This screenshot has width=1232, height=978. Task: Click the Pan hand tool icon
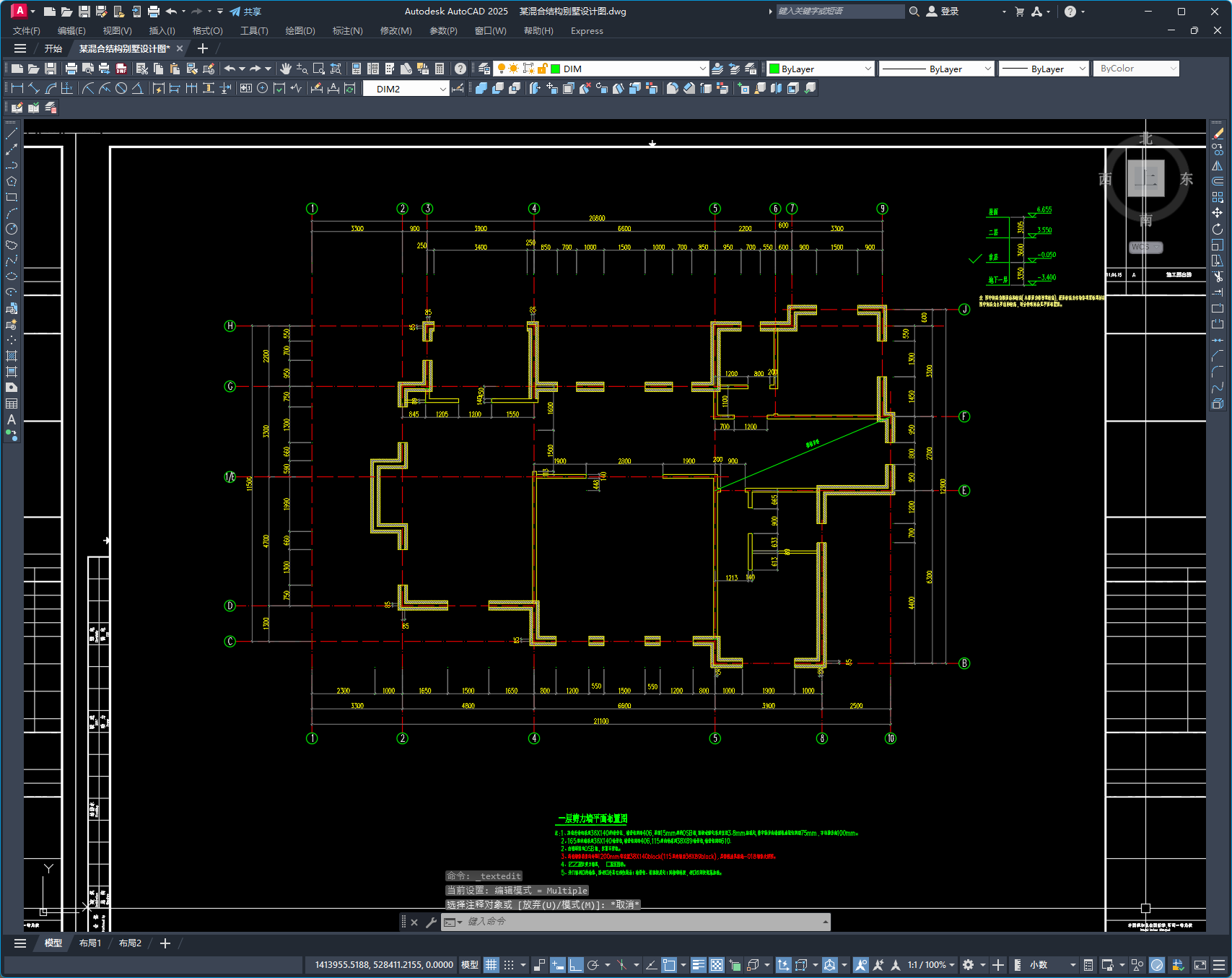click(x=286, y=69)
